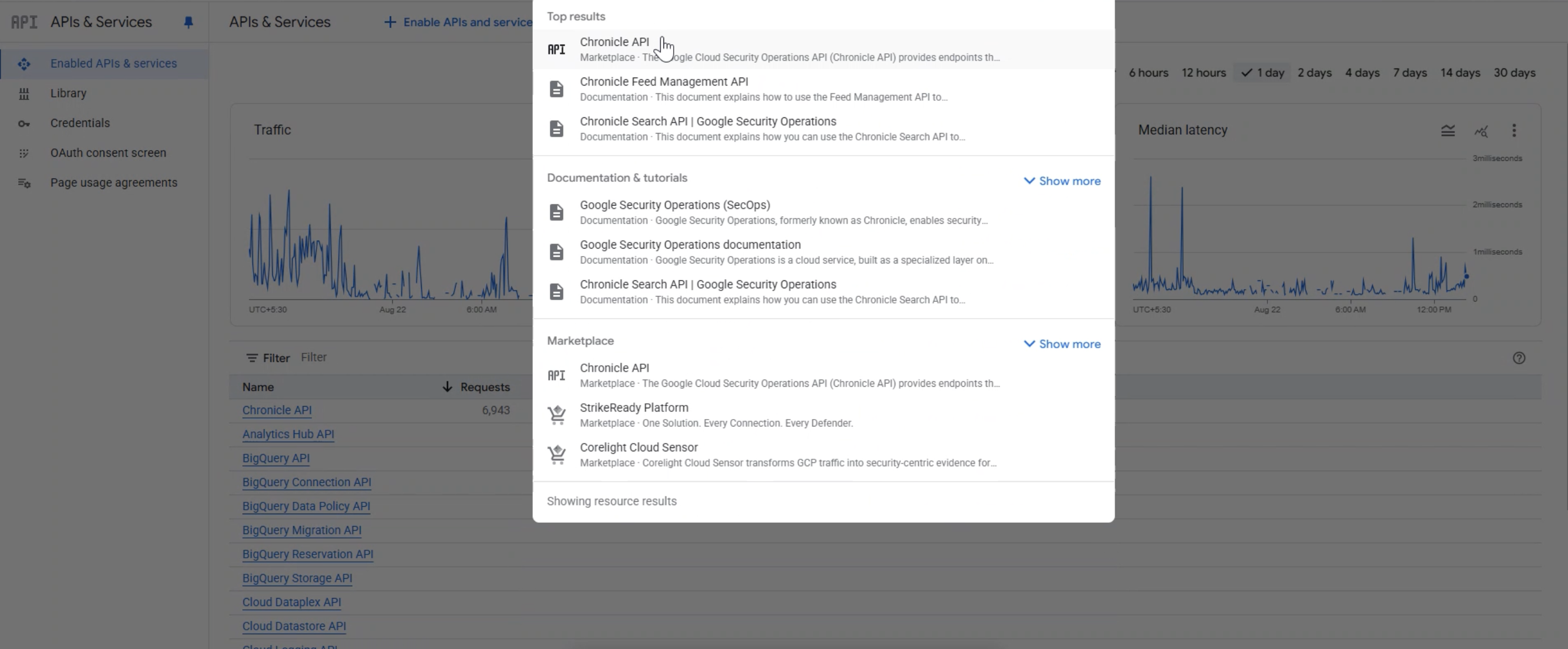The width and height of the screenshot is (1568, 649).
Task: Open the BigQuery API link in table
Action: (275, 458)
